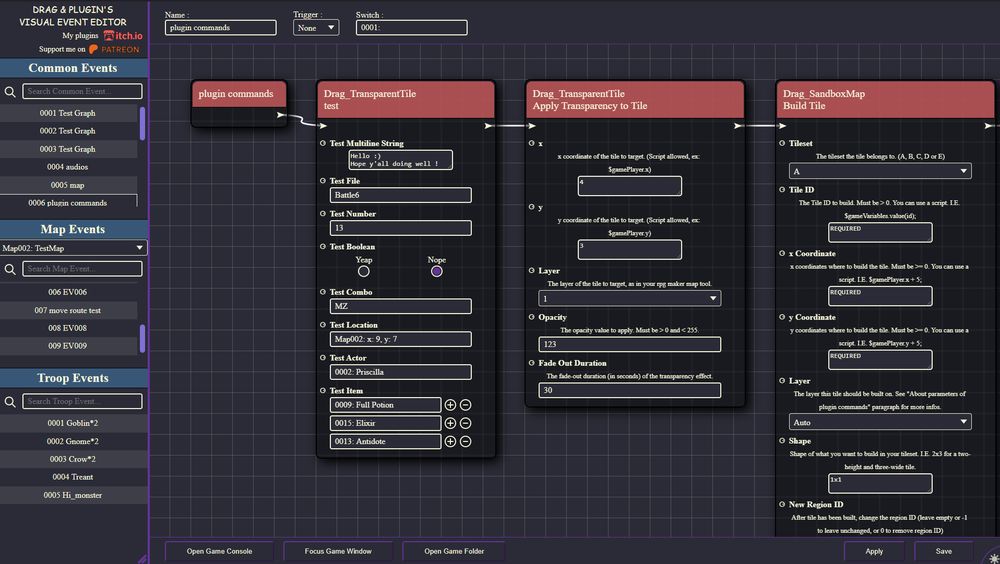Open map event 009 EV009
The image size is (1000, 564).
tap(68, 346)
